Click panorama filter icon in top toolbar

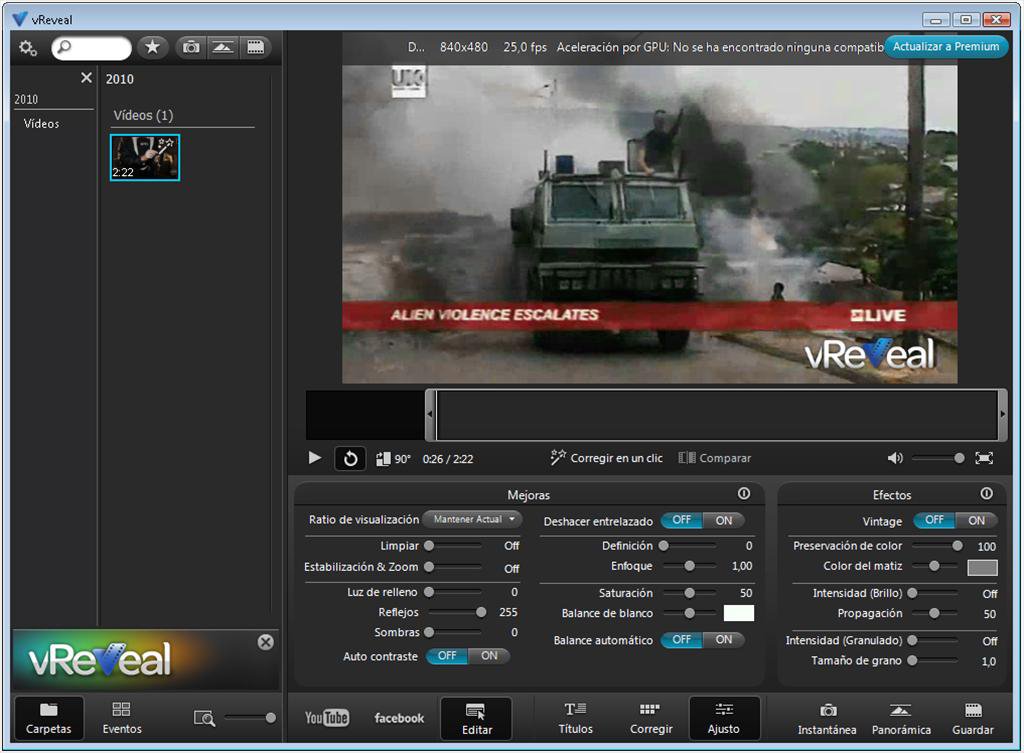point(223,47)
